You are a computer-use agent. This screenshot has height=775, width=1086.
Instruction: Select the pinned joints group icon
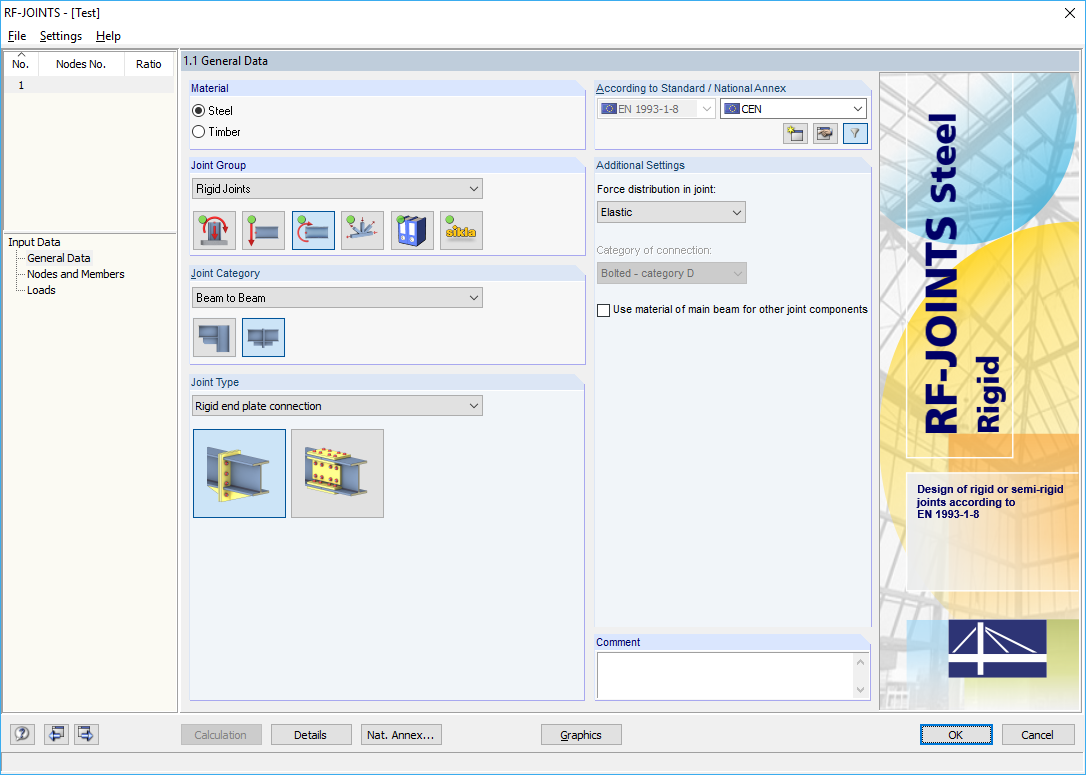tap(264, 231)
